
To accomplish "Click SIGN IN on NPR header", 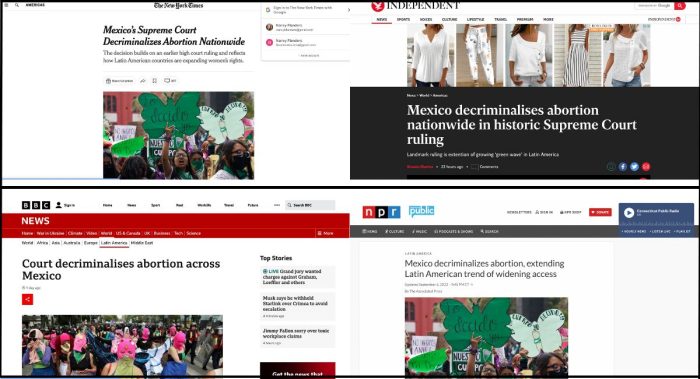I will tap(544, 212).
